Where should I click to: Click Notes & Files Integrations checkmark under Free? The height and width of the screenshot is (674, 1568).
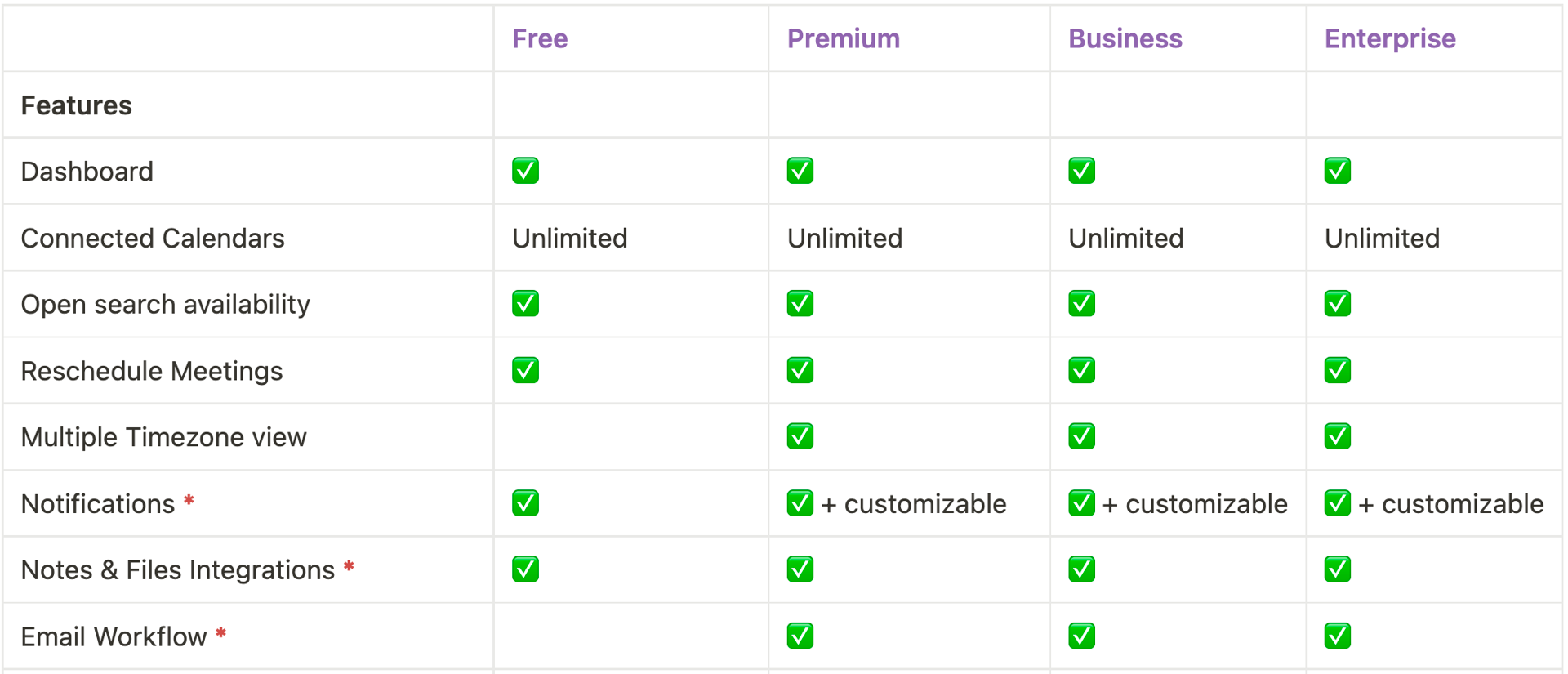click(x=525, y=569)
